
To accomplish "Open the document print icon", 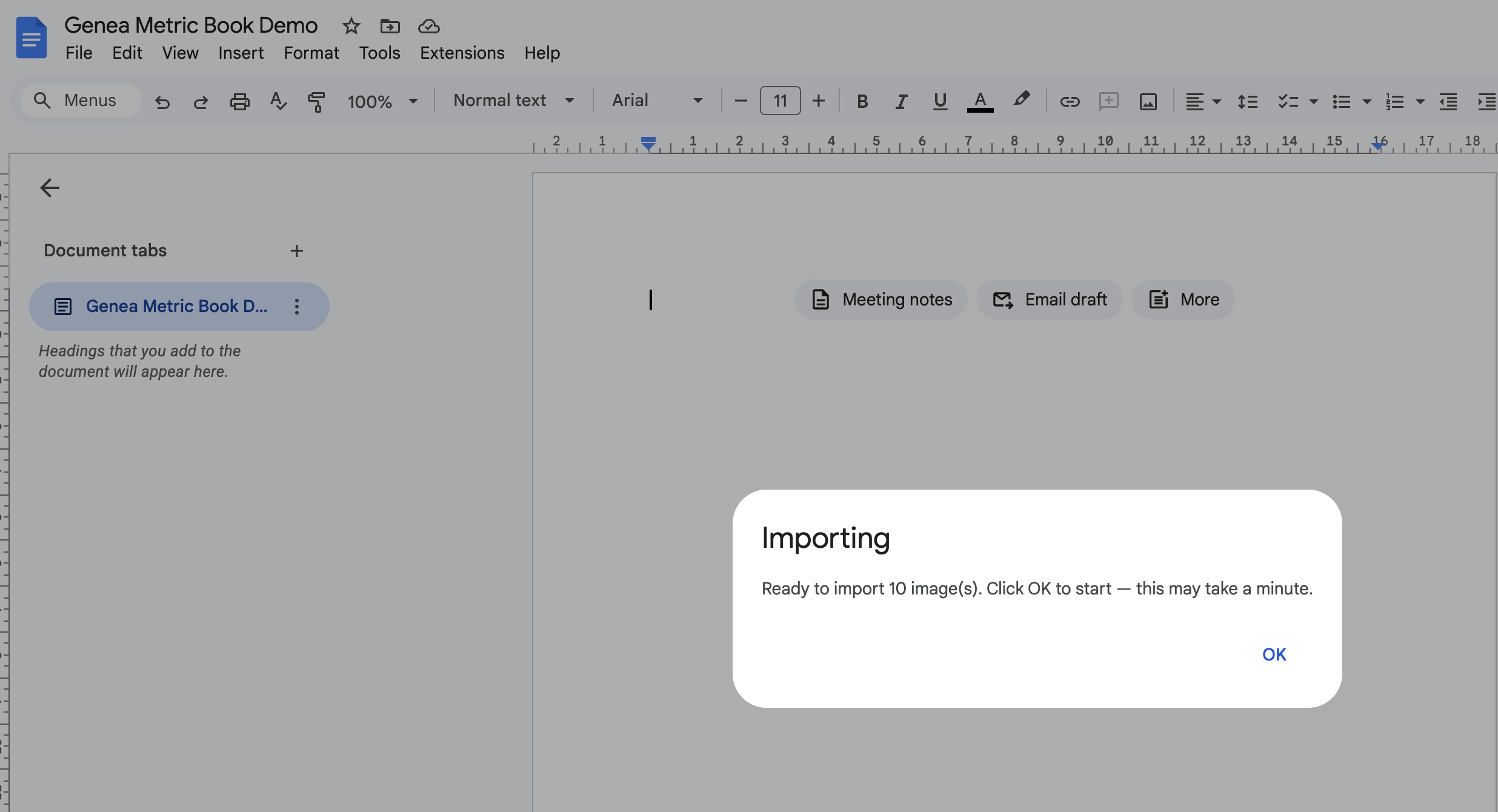I will (x=240, y=101).
